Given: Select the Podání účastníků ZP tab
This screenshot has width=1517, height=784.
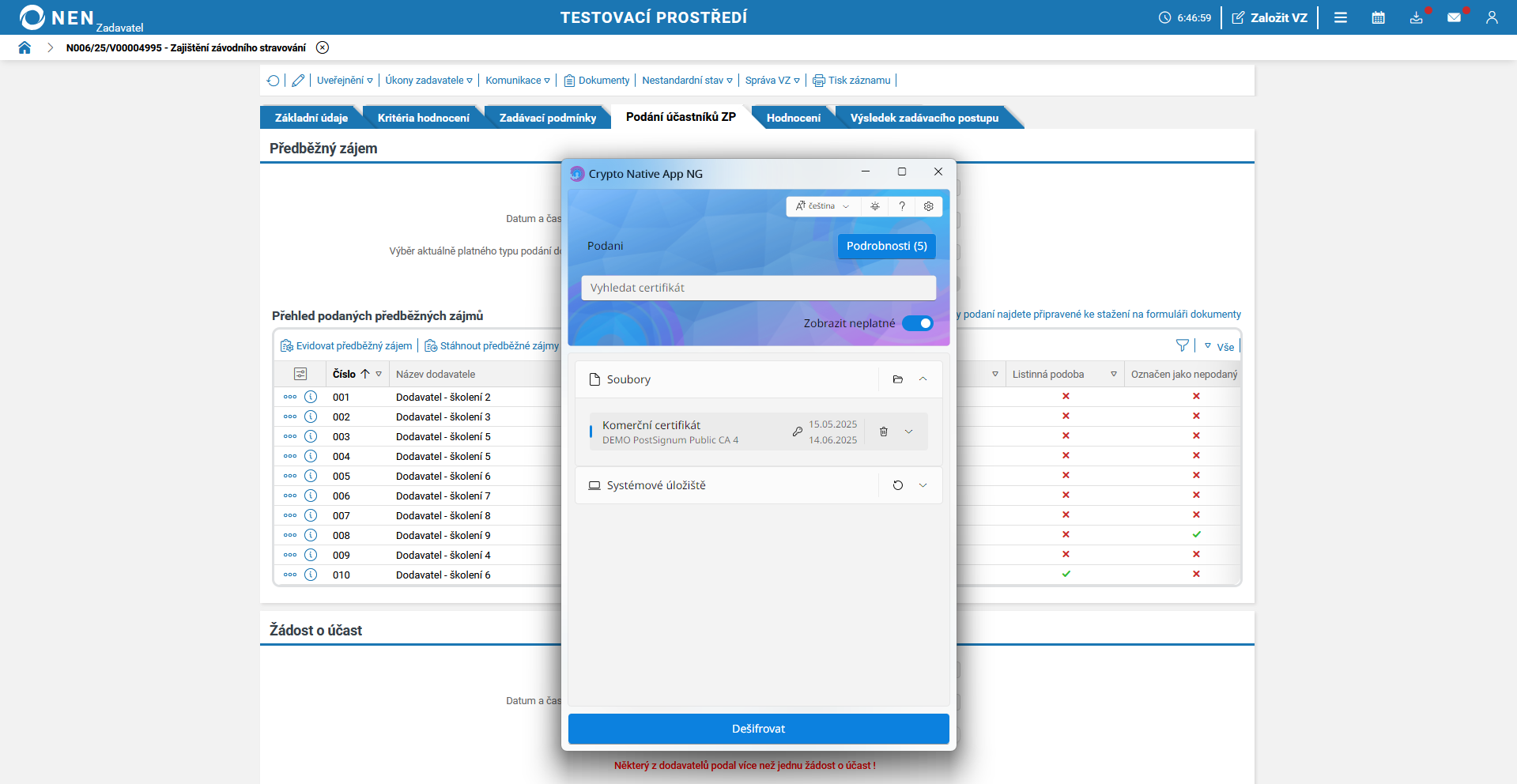Looking at the screenshot, I should [681, 117].
